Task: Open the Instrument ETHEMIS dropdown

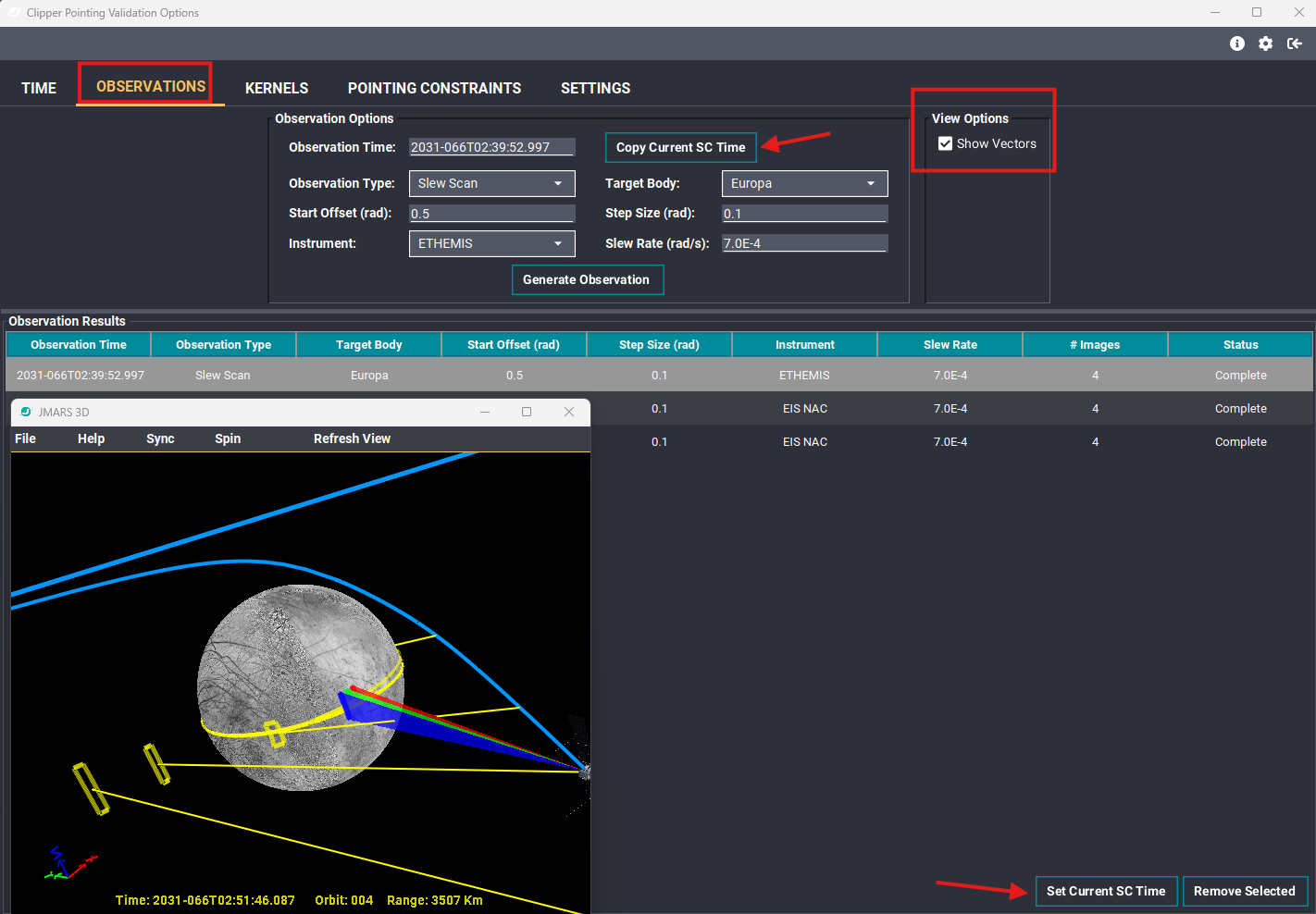Action: pyautogui.click(x=491, y=243)
